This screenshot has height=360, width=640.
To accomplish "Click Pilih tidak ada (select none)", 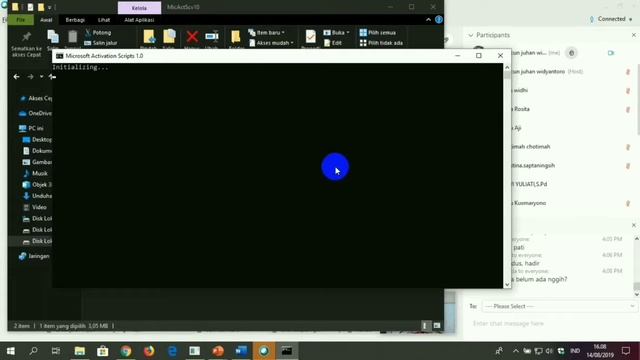I will tap(381, 43).
